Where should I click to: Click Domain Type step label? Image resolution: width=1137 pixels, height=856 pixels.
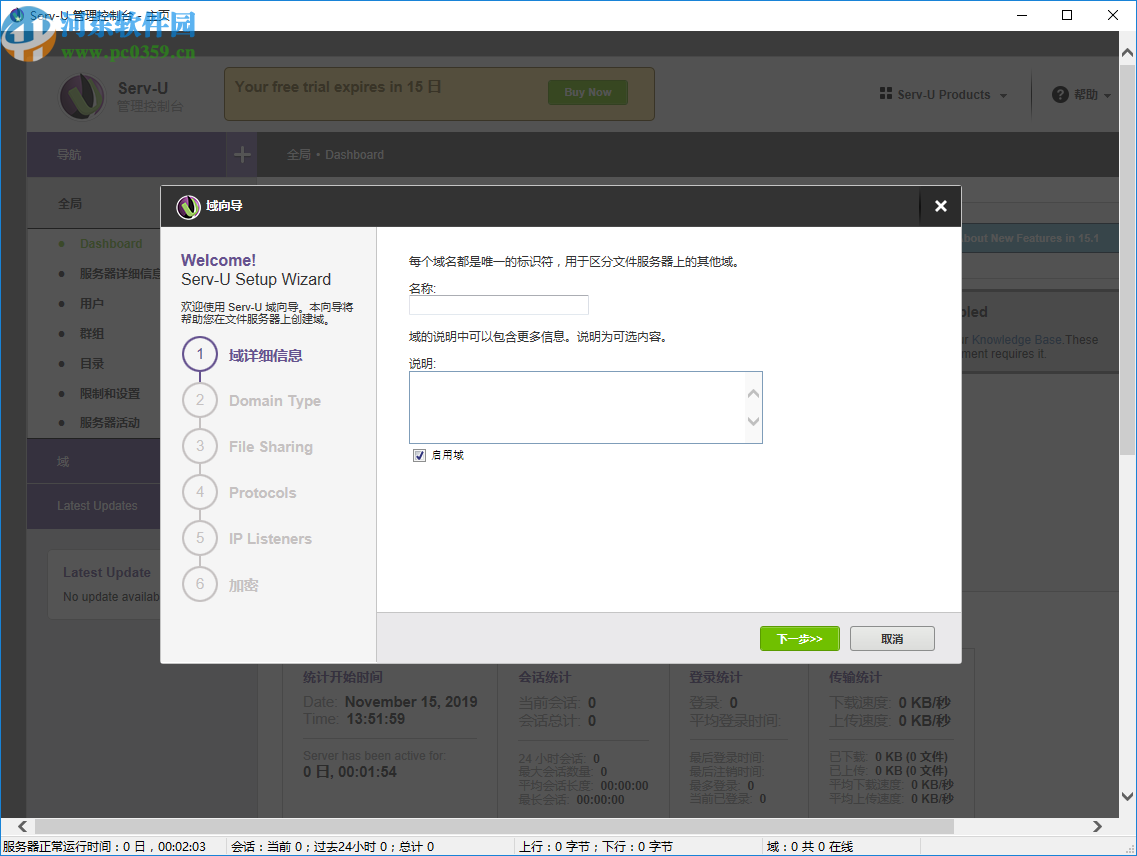click(275, 400)
